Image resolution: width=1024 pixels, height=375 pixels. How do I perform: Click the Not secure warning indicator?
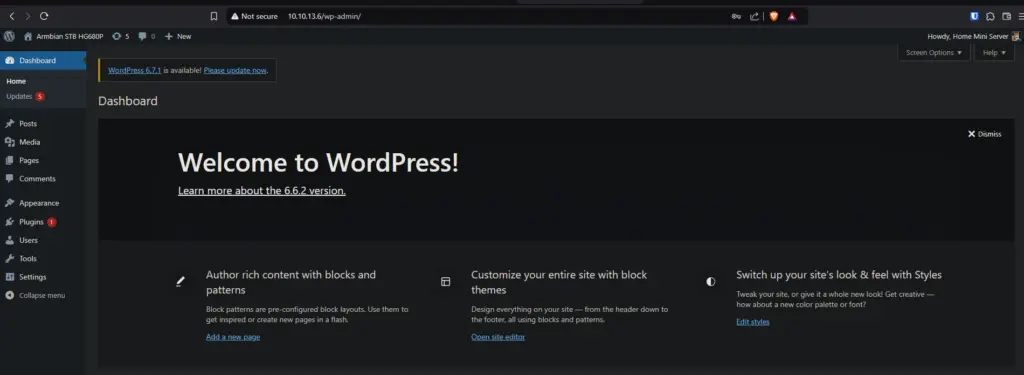click(254, 16)
